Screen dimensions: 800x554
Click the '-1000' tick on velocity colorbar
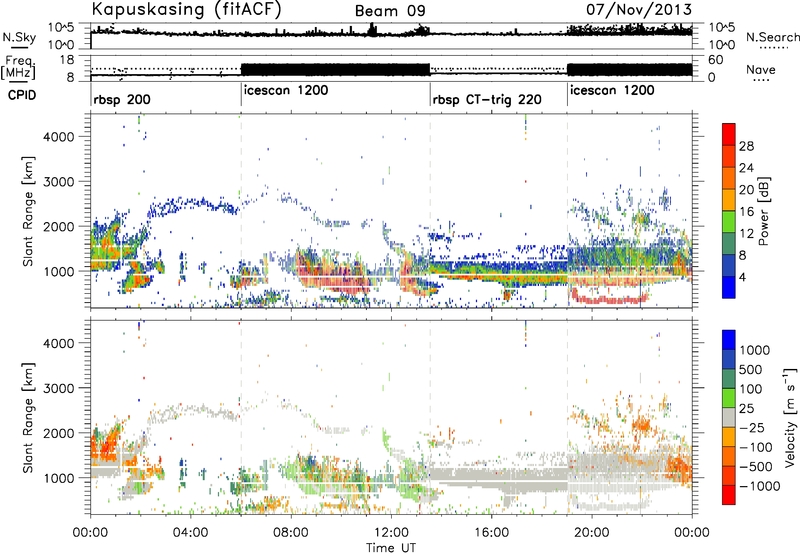click(x=760, y=486)
